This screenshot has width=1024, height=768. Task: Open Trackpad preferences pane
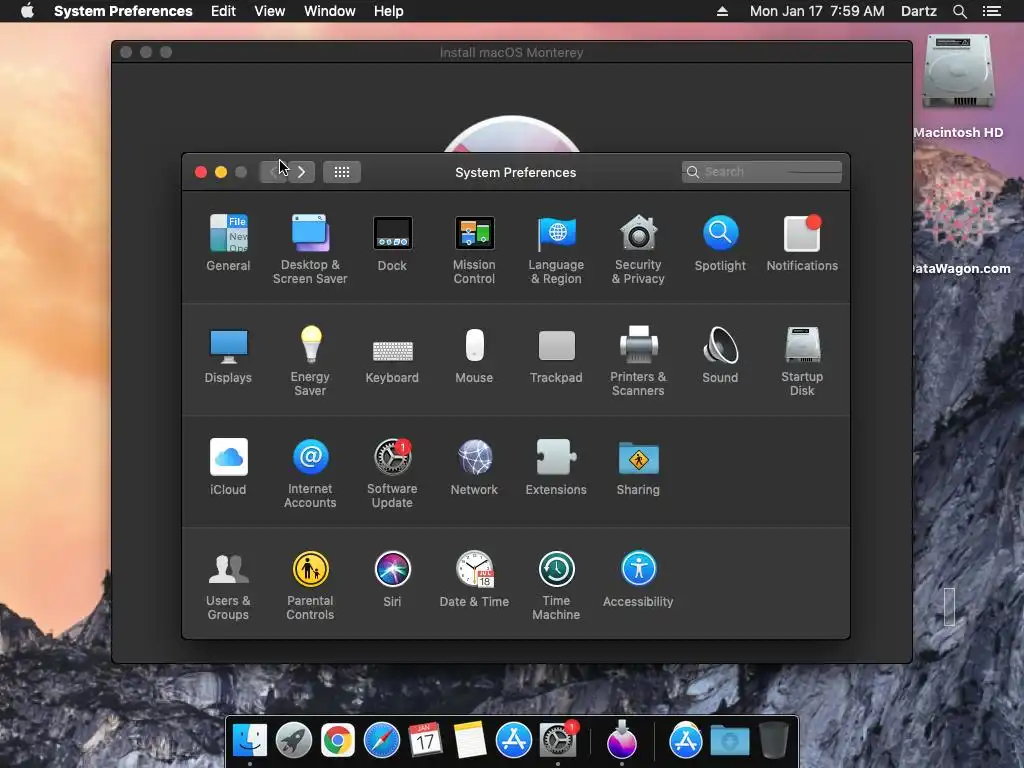coord(556,355)
